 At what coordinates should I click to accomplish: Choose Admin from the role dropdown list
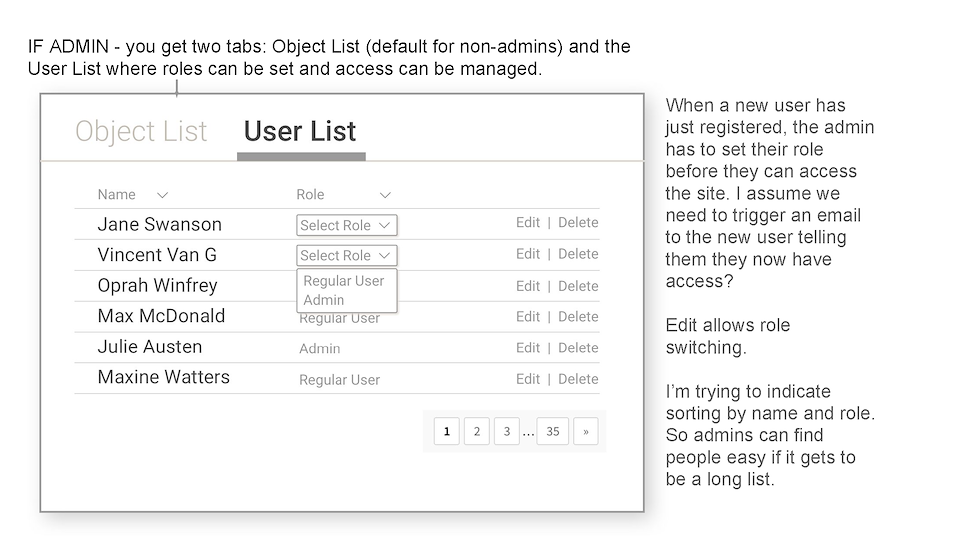pos(323,300)
